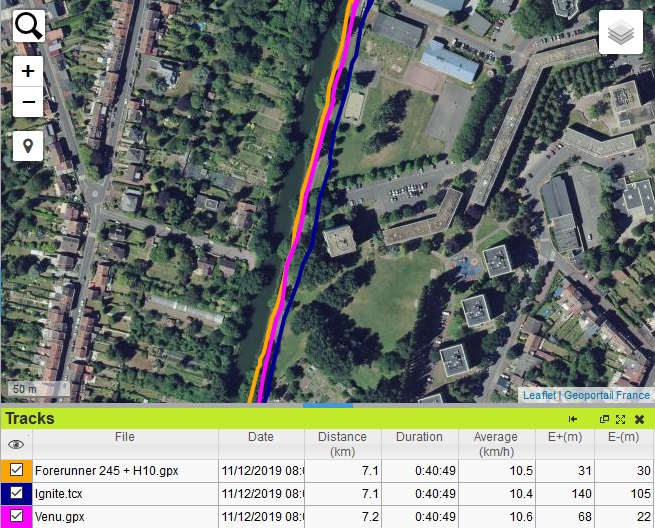655x528 pixels.
Task: Zoom in on the map
Action: click(28, 71)
